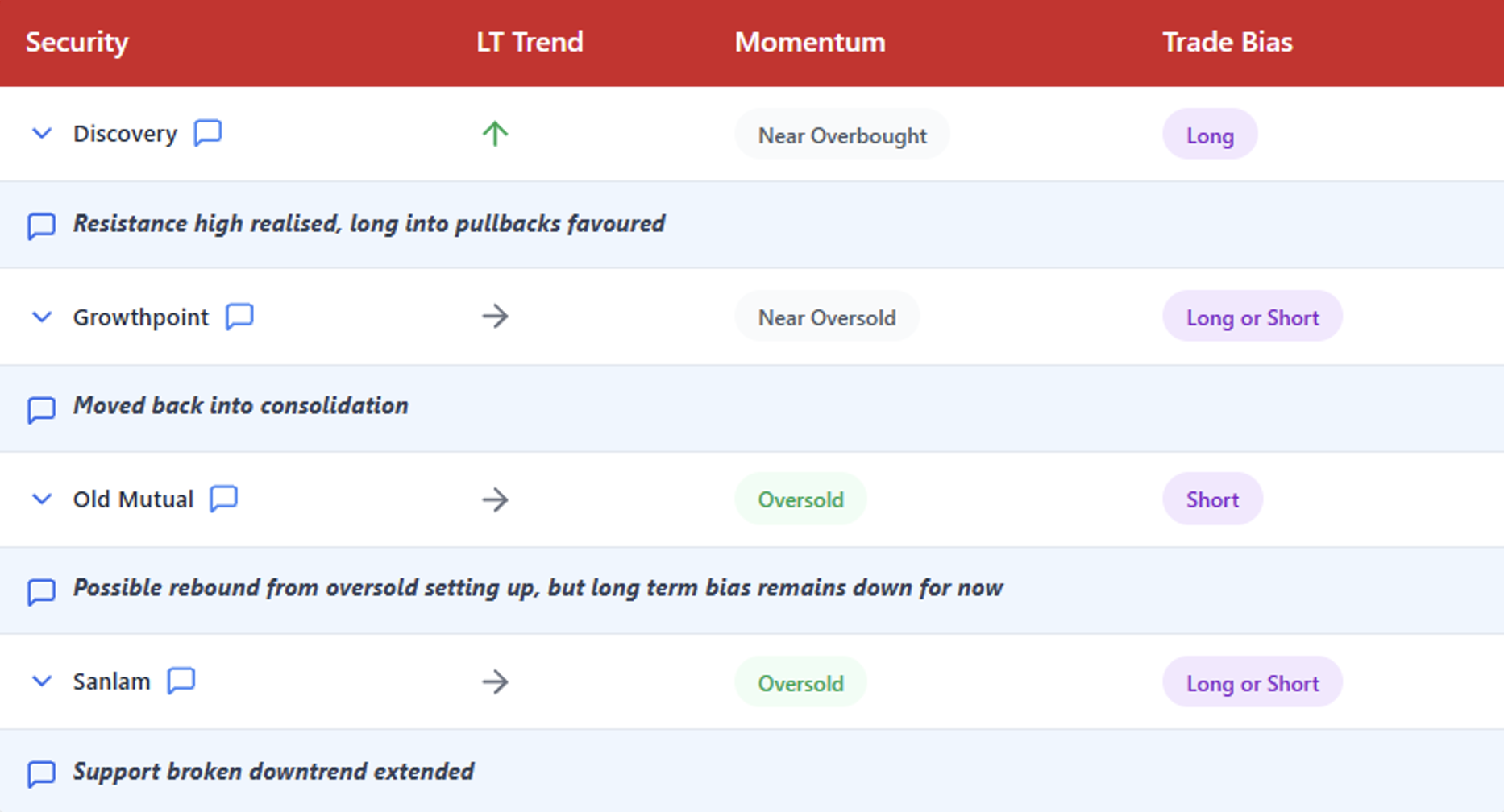Click Discovery's 'Long' trade bias badge
Image resolution: width=1504 pixels, height=812 pixels.
click(x=1210, y=135)
